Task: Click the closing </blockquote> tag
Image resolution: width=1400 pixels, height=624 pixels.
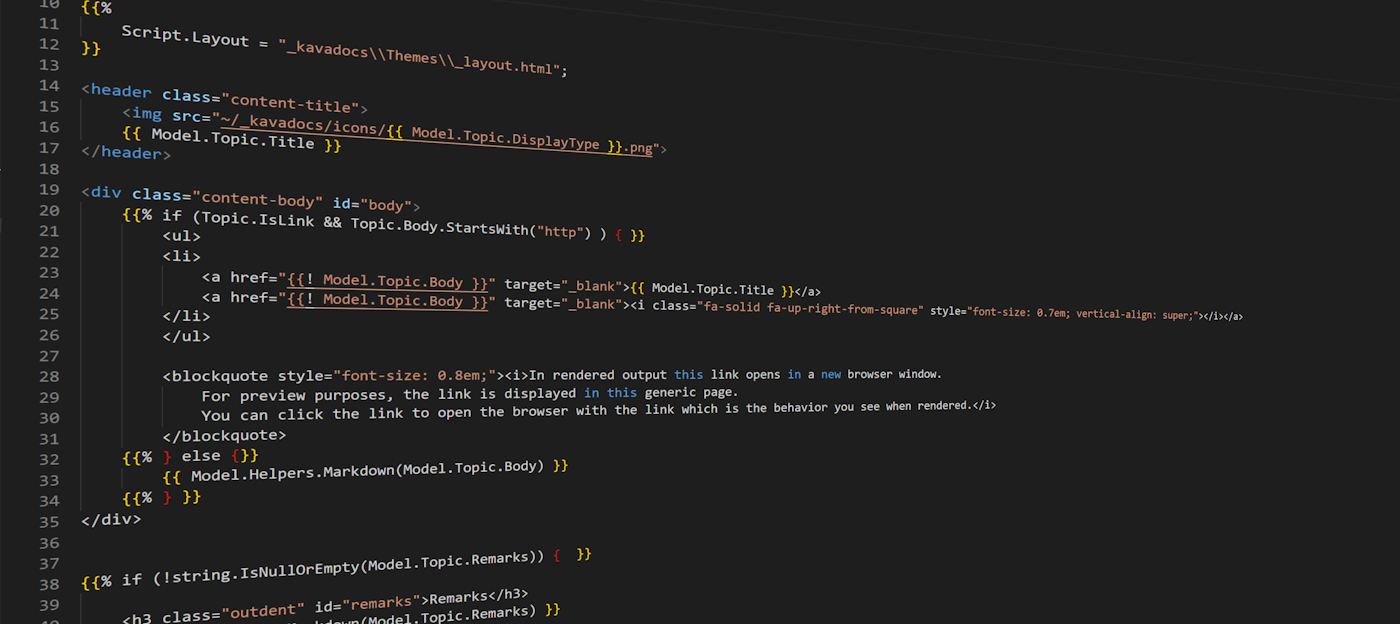Action: click(x=225, y=435)
